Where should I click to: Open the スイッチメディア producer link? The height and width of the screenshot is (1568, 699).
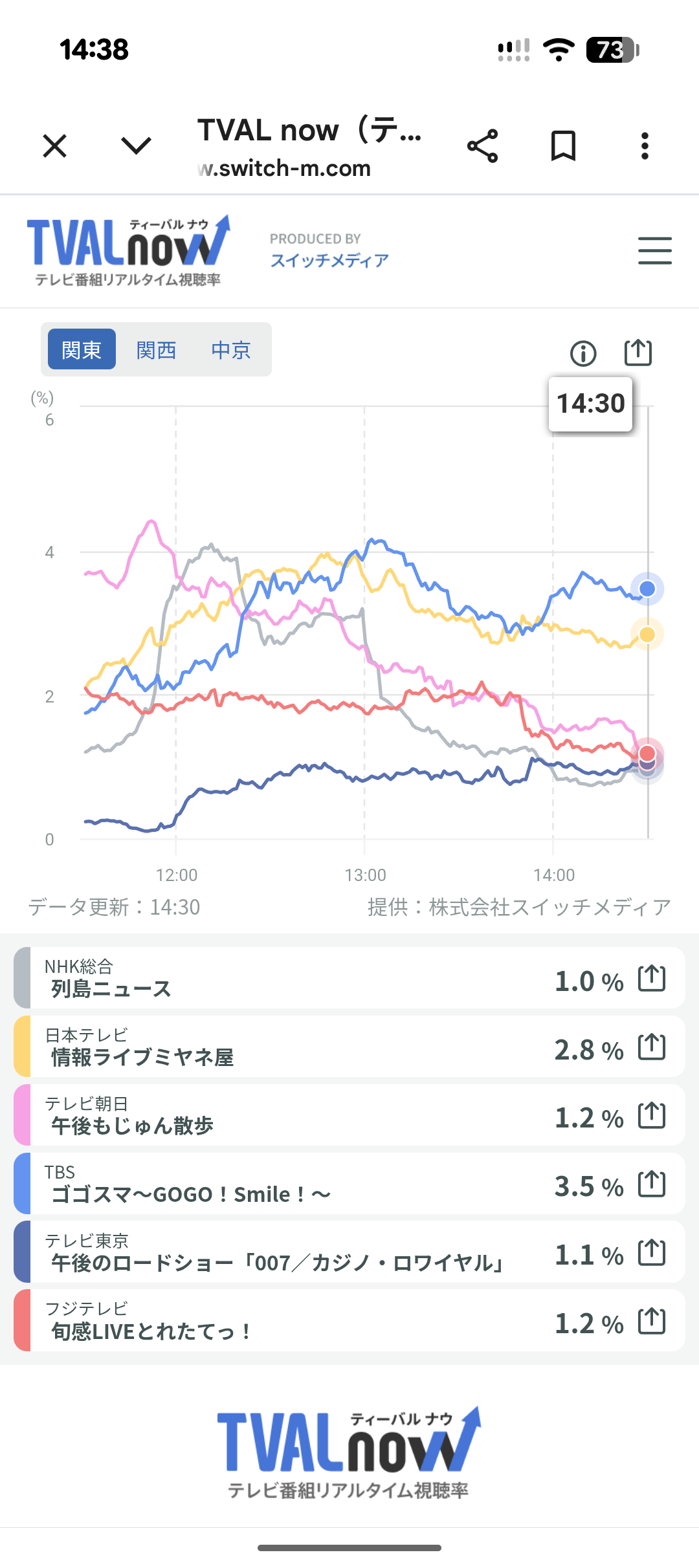click(x=329, y=260)
